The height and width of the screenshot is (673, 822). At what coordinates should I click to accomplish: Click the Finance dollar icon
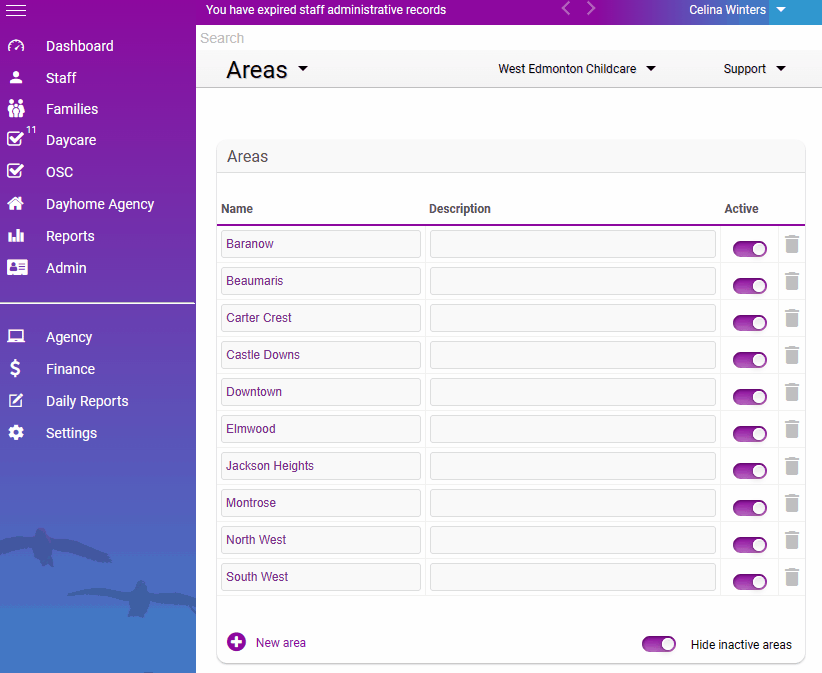pyautogui.click(x=15, y=368)
